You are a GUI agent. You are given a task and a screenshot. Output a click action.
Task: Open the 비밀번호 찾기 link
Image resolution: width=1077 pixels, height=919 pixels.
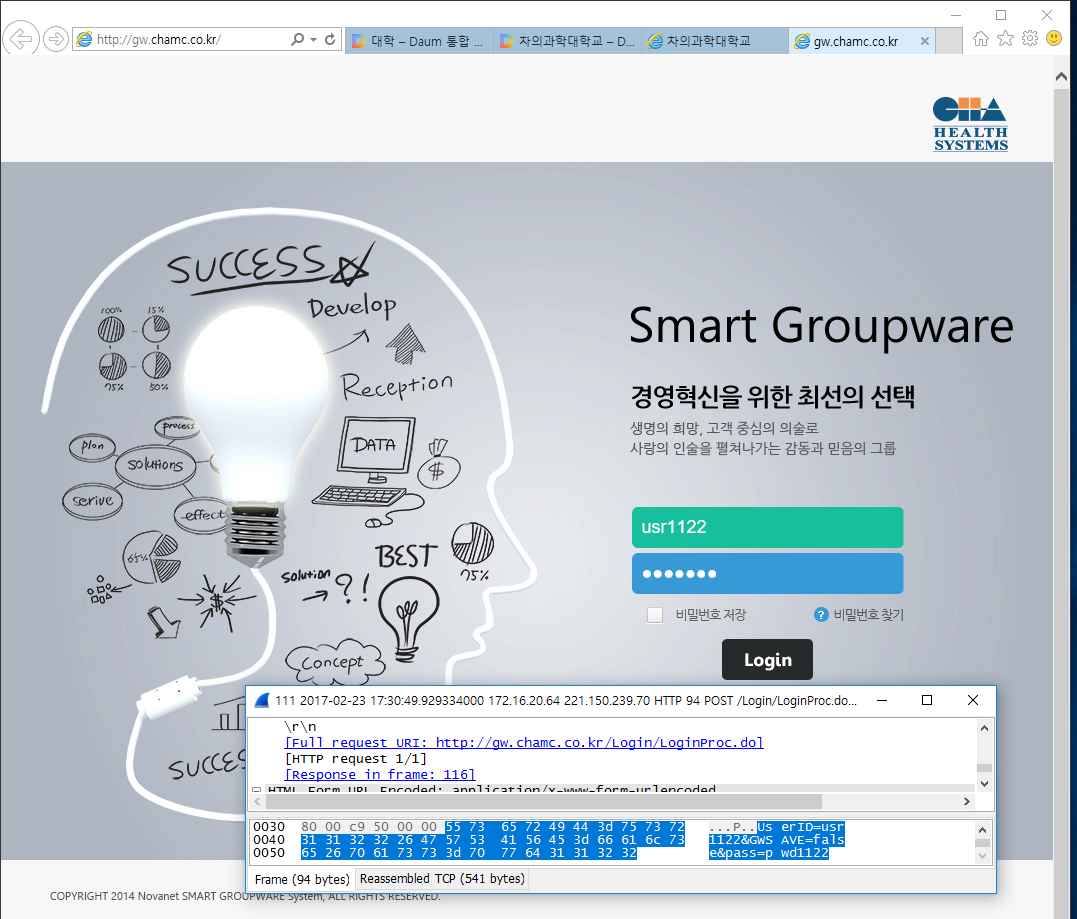point(868,615)
